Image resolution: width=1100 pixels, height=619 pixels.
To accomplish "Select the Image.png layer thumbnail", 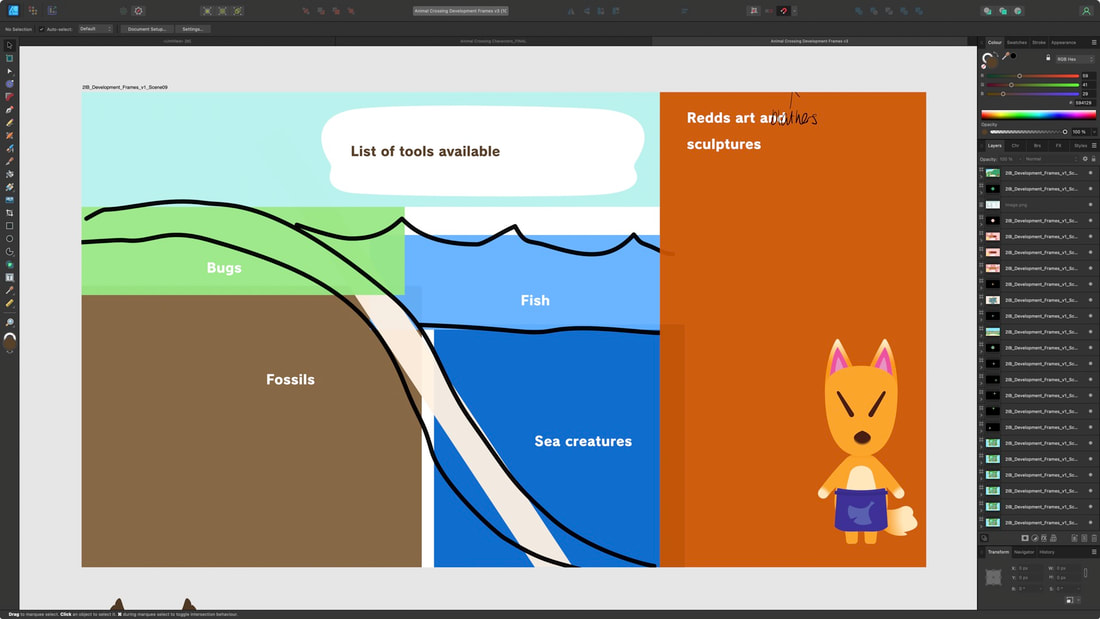I will coord(993,205).
